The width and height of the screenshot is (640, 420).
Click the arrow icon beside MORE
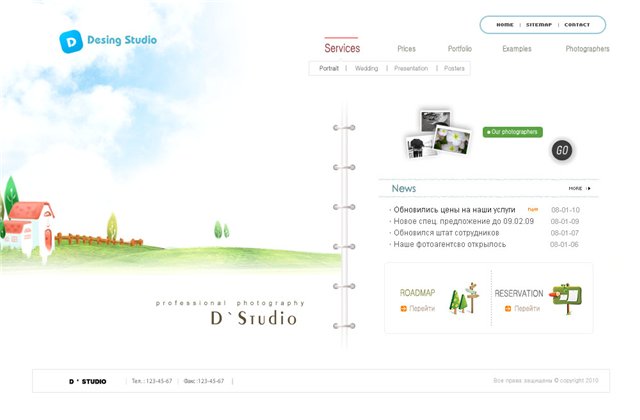tap(588, 189)
